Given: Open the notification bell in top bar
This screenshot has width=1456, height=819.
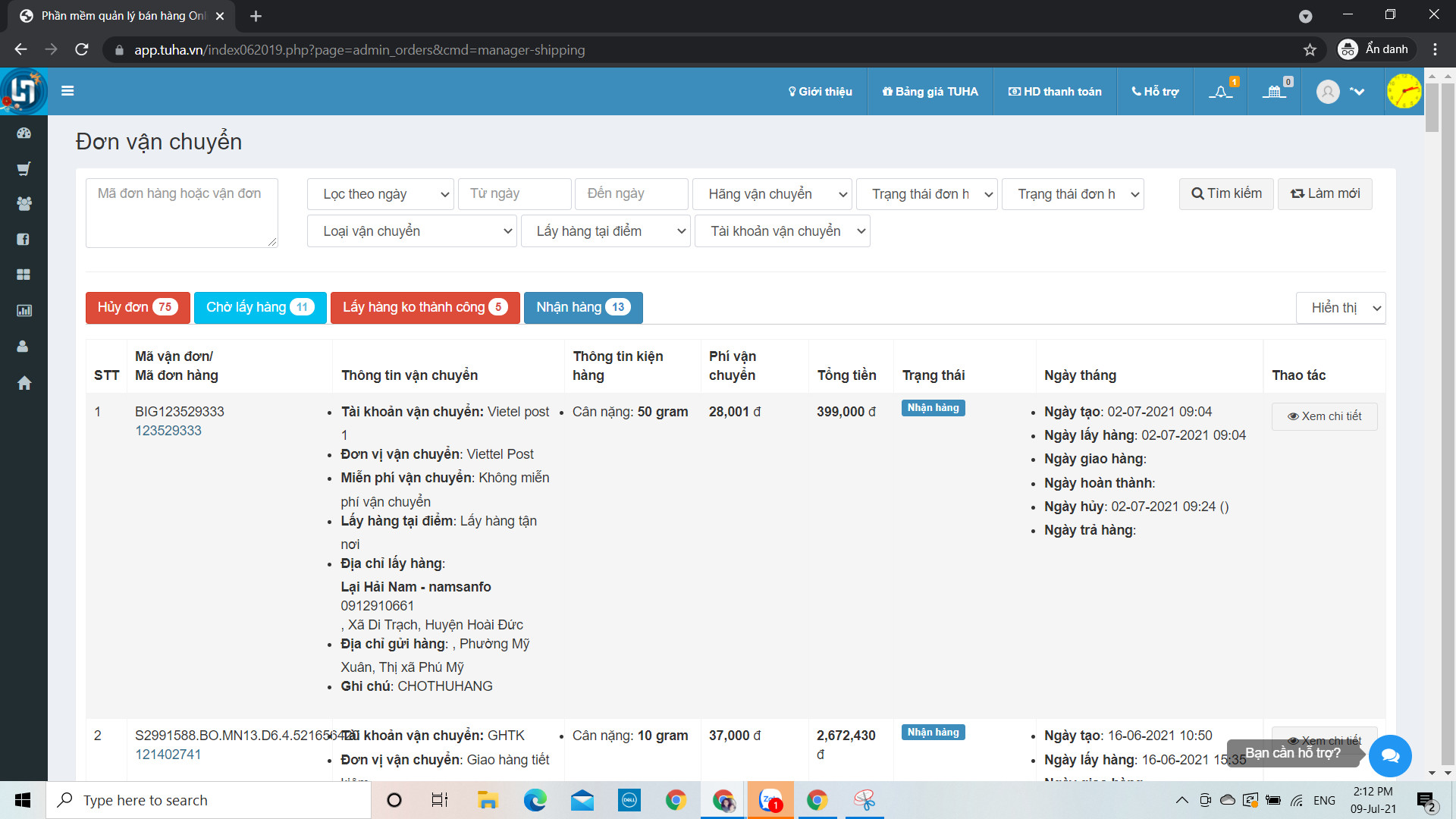Looking at the screenshot, I should (1220, 92).
